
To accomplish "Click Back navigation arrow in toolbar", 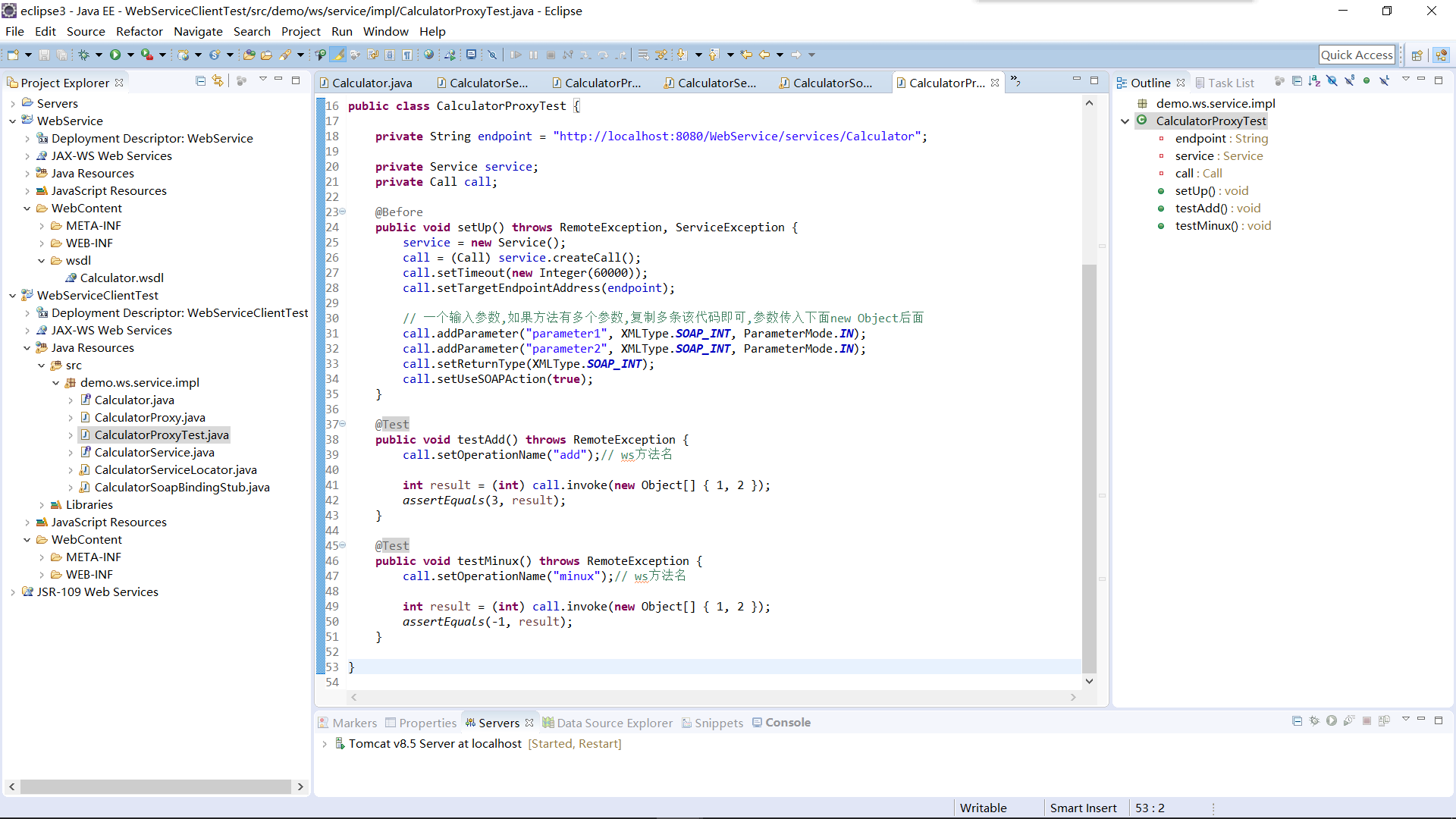I will coord(764,55).
